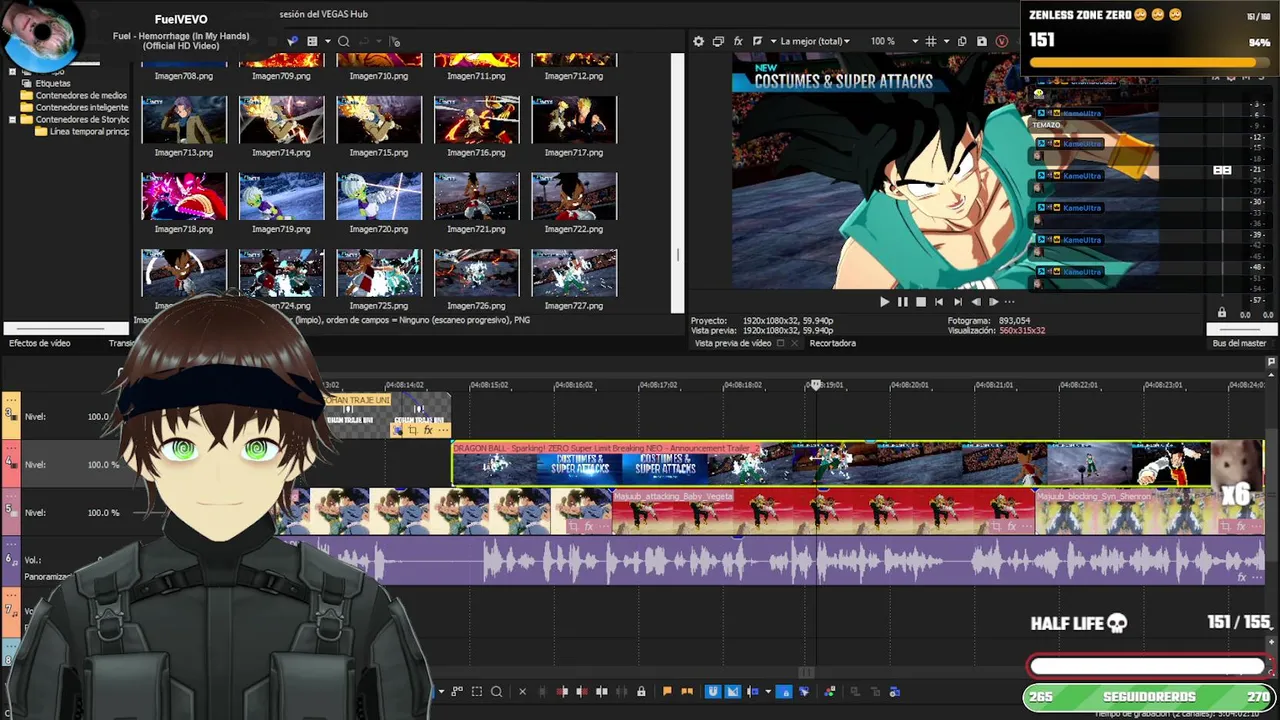Save snapshot to file icon
The image size is (1280, 720).
coord(981,41)
